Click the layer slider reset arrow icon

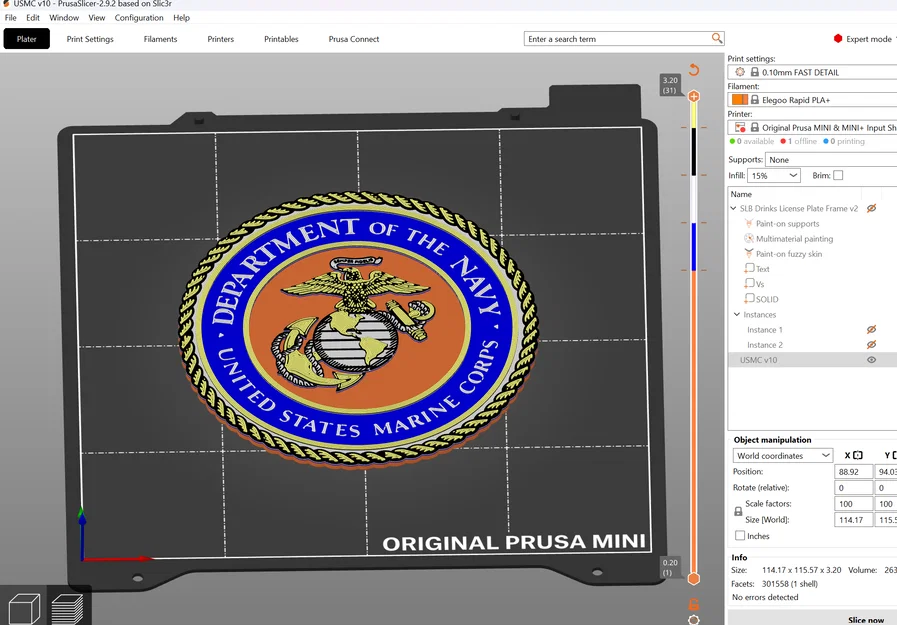pos(694,70)
